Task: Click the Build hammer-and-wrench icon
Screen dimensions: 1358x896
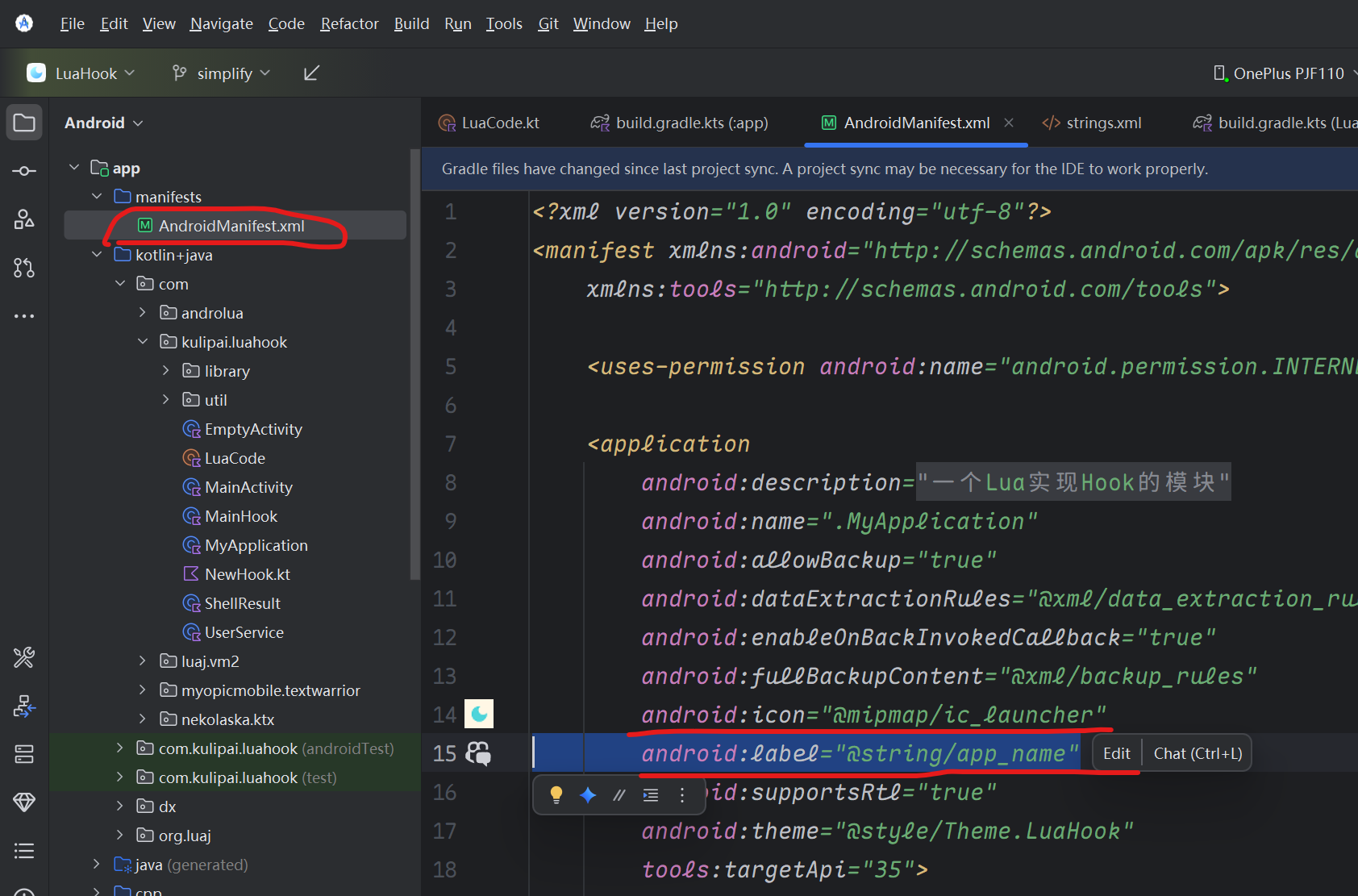Action: 24,658
